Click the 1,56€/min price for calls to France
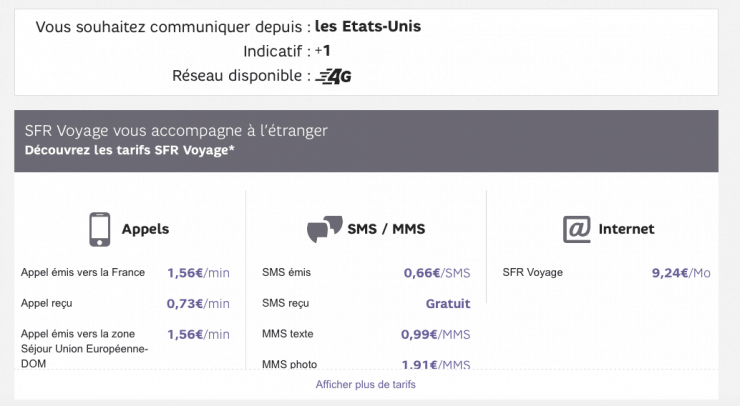The height and width of the screenshot is (406, 740). pos(198,273)
